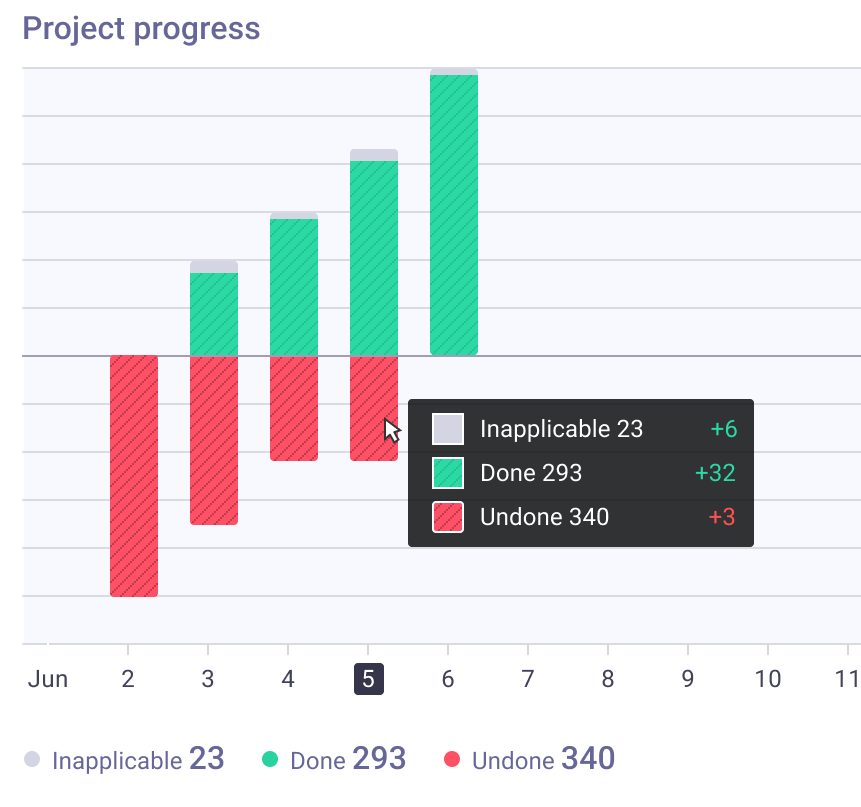This screenshot has height=807, width=861.
Task: Toggle the Done 293 legend entry
Action: click(x=334, y=759)
